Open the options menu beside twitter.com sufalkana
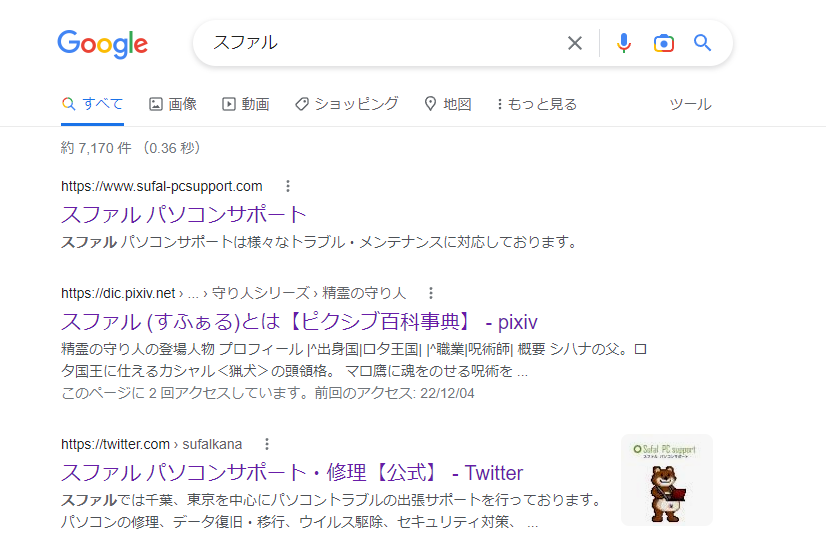Screen dimensions: 826x559 [x=267, y=444]
